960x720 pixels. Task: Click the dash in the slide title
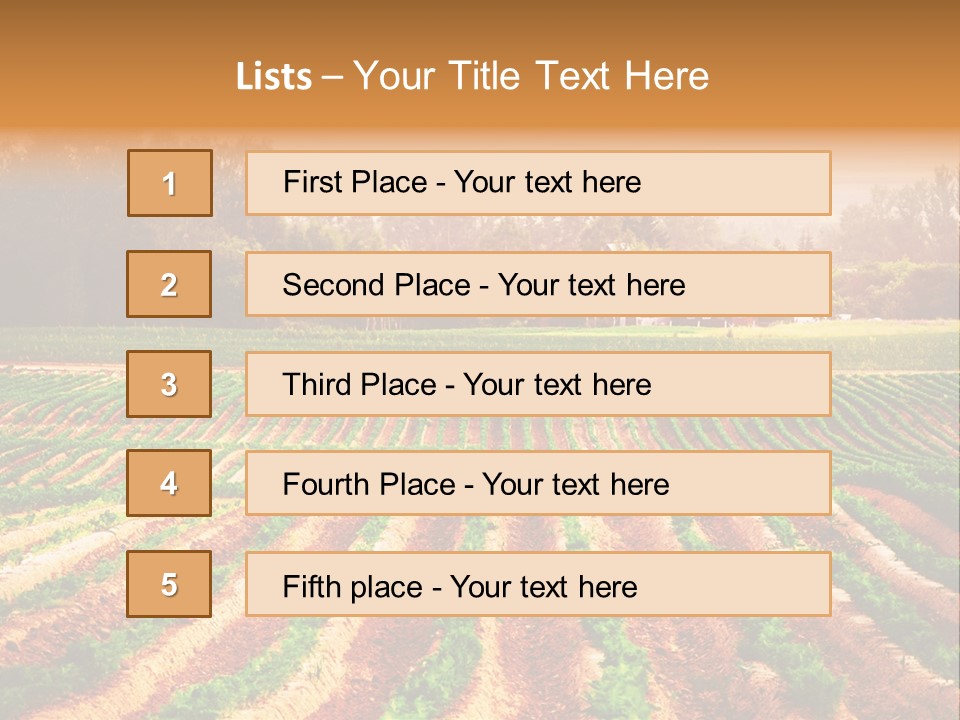[332, 78]
